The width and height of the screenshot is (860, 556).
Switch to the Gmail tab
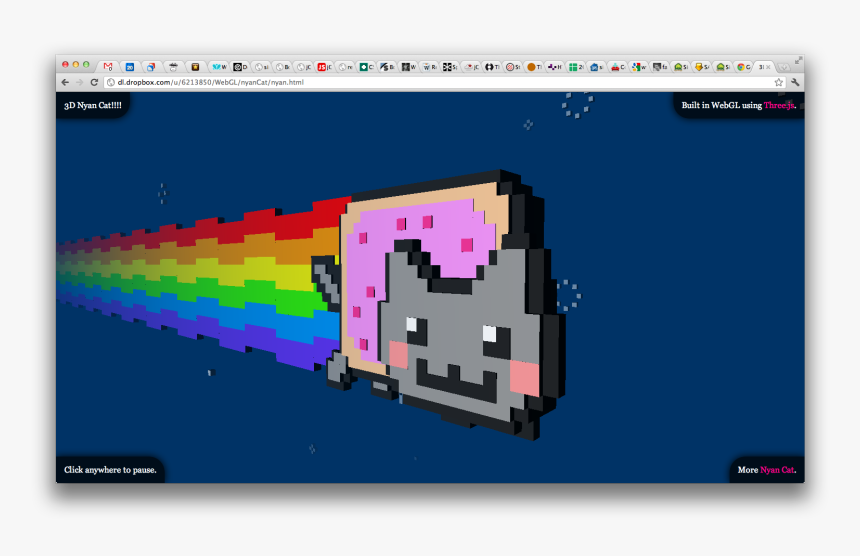click(x=108, y=67)
